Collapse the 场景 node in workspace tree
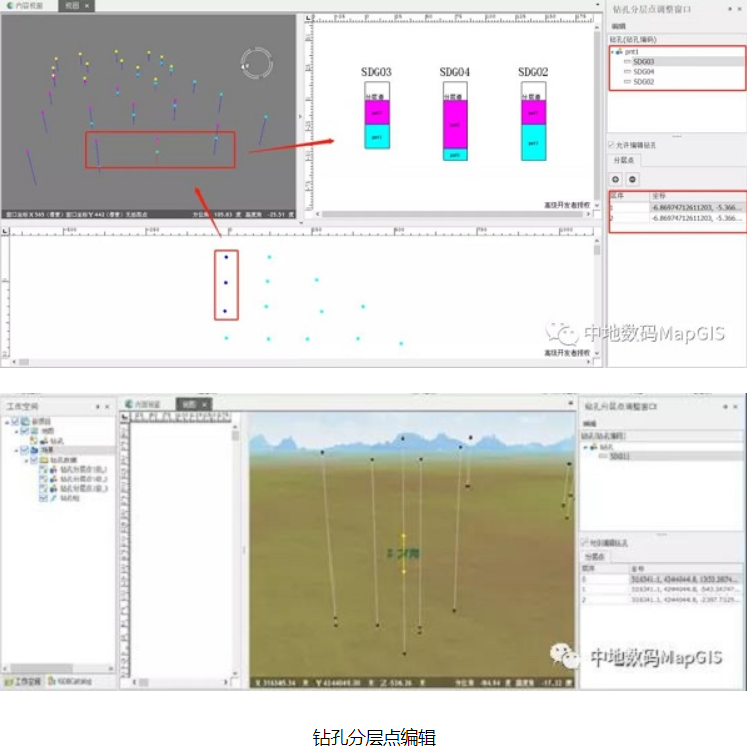The image size is (747, 748). click(x=16, y=450)
